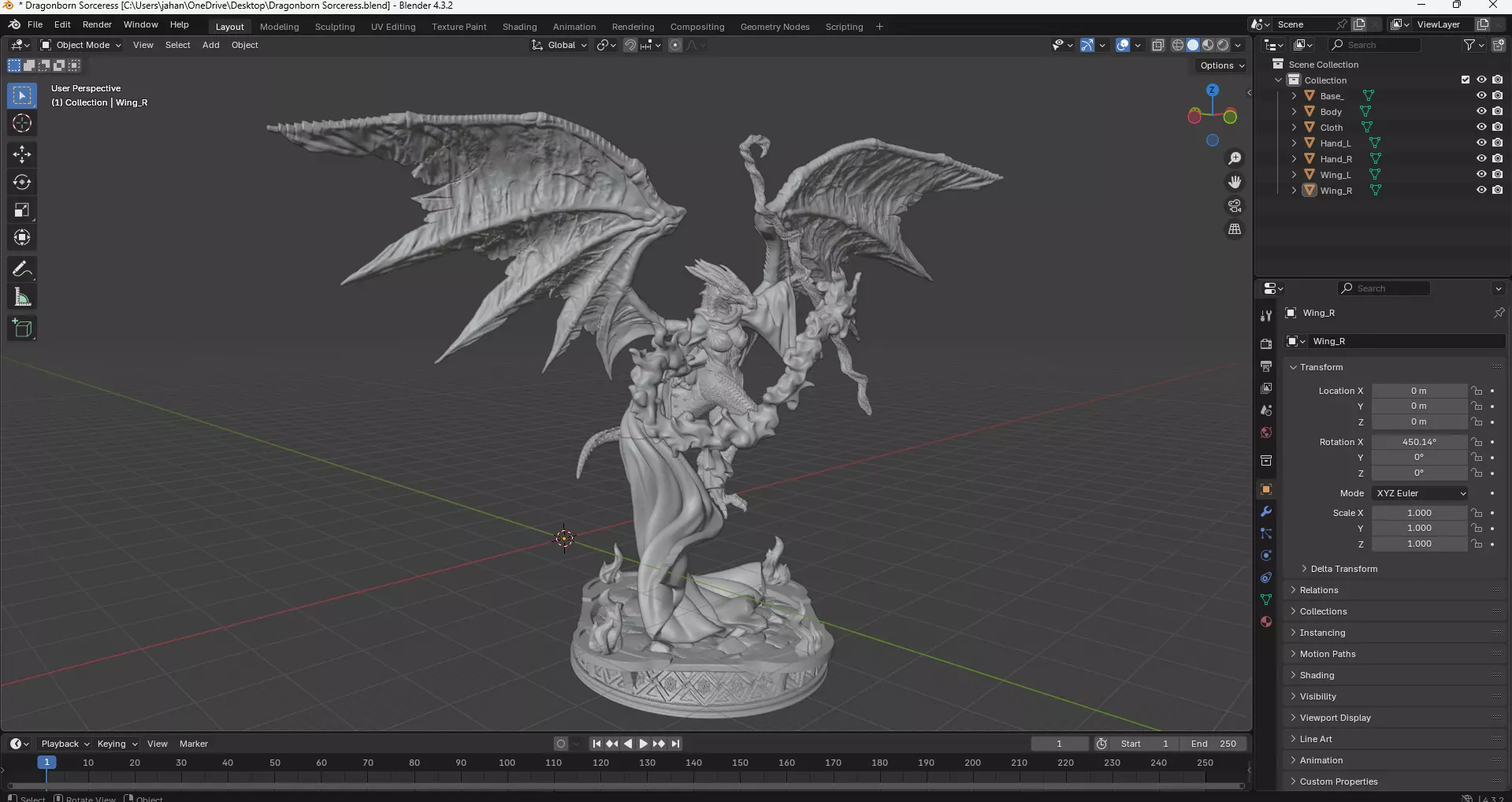The width and height of the screenshot is (1512, 802).
Task: Switch to the UV Editing workspace
Action: click(393, 27)
